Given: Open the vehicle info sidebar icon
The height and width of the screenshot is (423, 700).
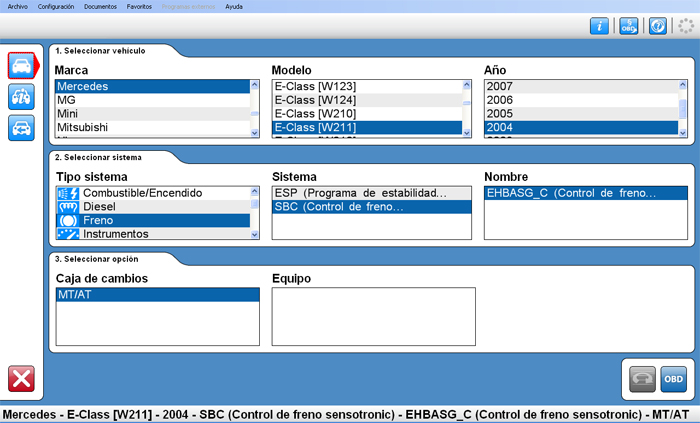Looking at the screenshot, I should tap(21, 97).
